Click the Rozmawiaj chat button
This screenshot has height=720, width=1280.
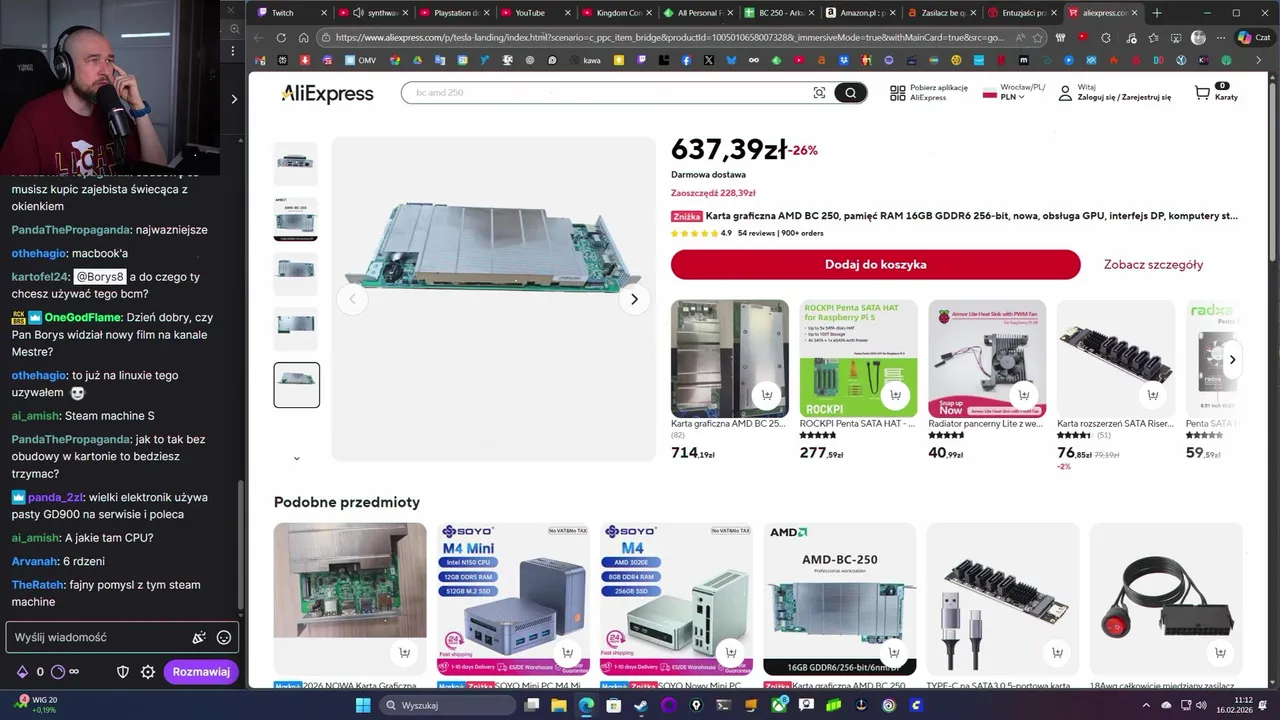point(201,672)
